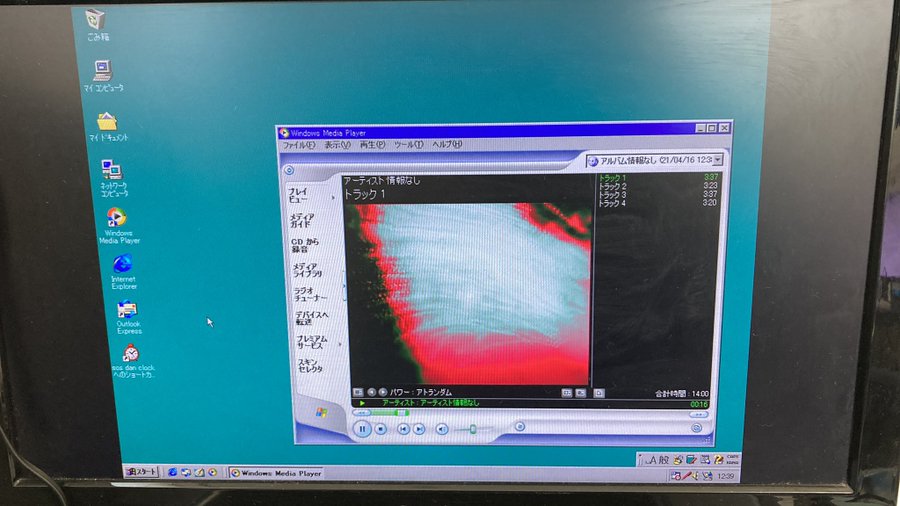Skip to the next track
This screenshot has height=506, width=900.
420,429
